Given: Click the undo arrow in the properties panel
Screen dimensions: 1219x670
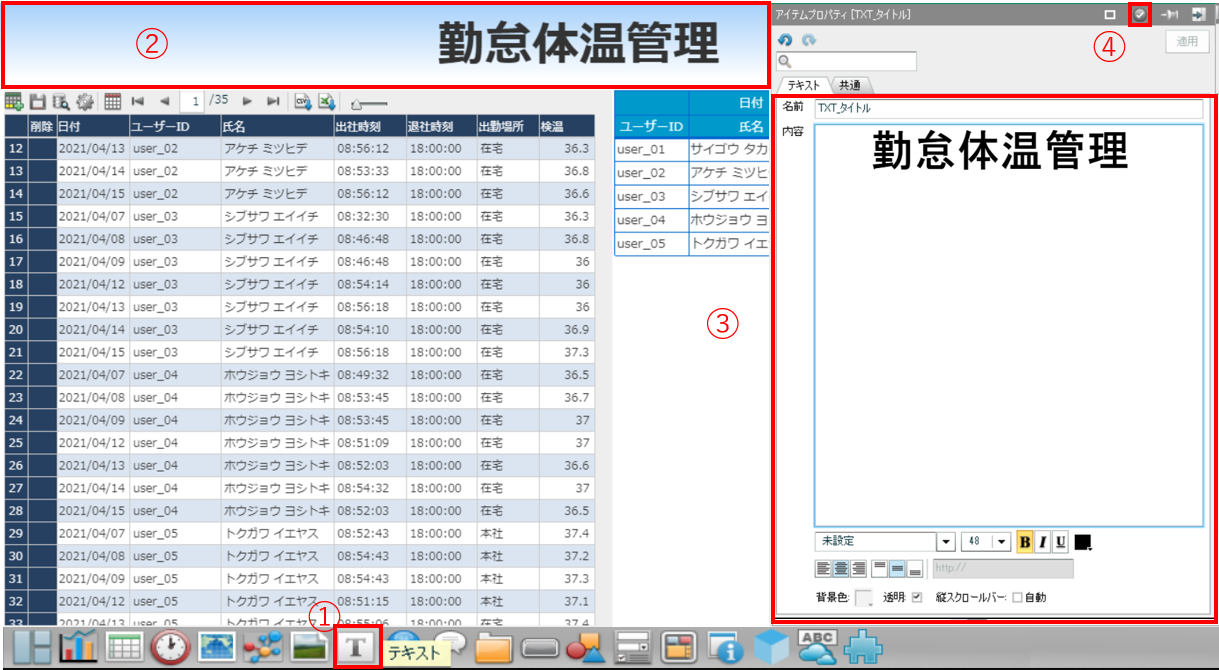Looking at the screenshot, I should 785,40.
